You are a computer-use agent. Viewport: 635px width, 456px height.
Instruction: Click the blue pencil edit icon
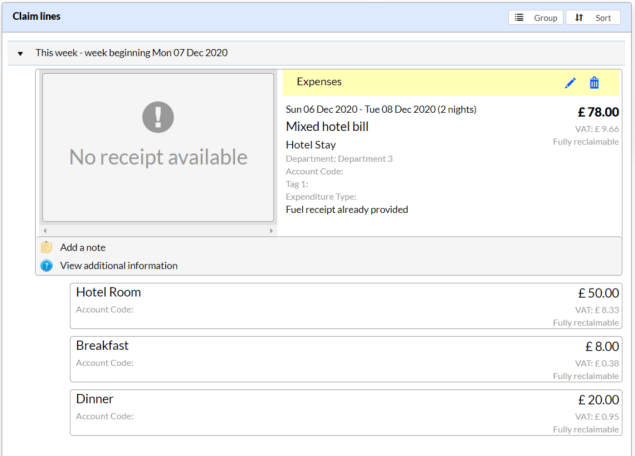pos(570,83)
